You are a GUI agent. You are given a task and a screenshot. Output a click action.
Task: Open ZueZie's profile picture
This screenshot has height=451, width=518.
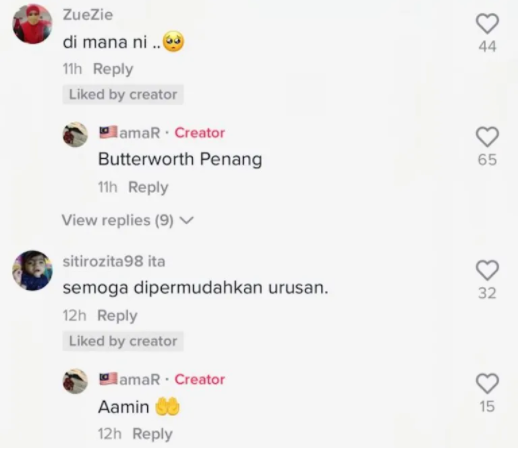tap(32, 24)
